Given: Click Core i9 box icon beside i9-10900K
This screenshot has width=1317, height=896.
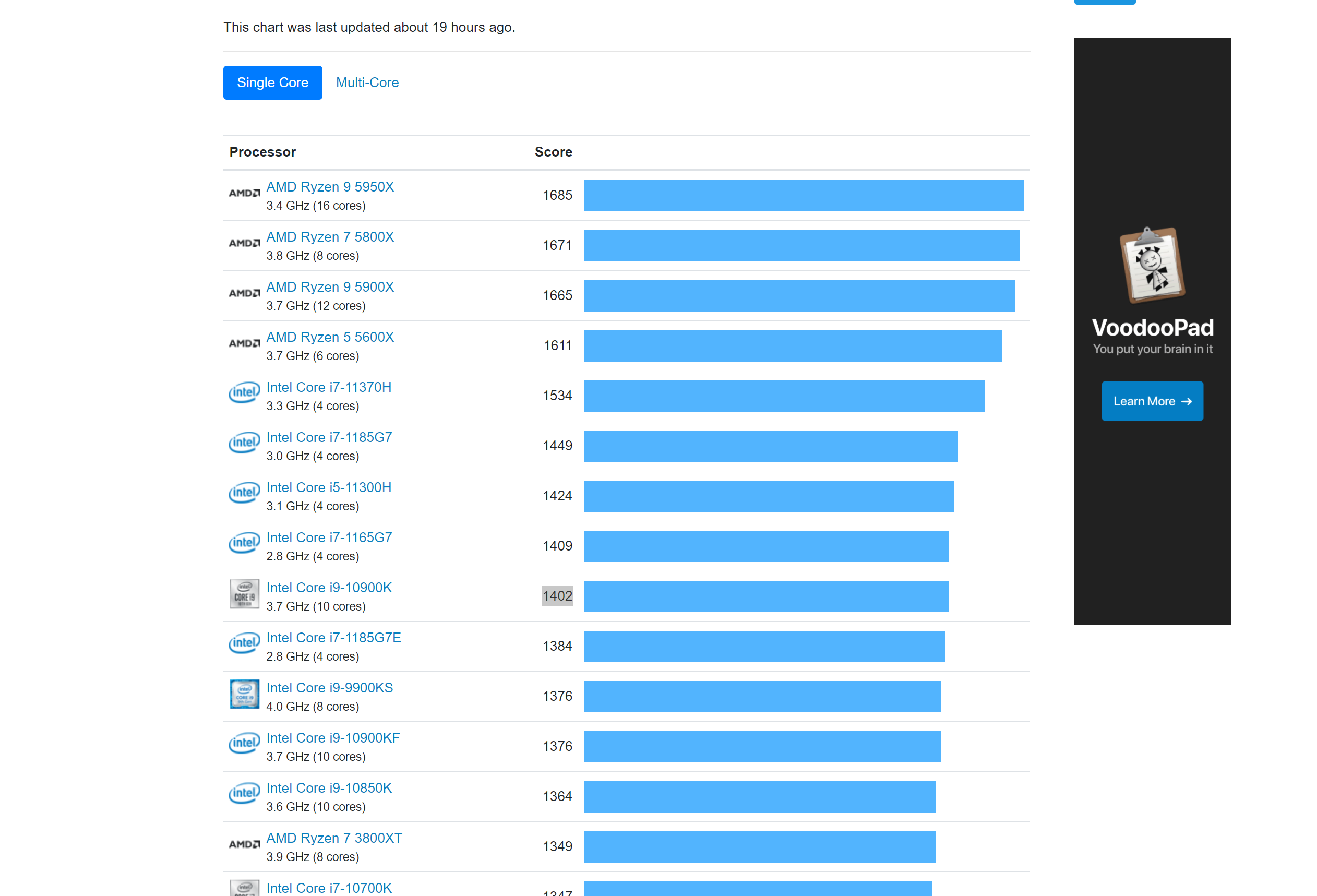Looking at the screenshot, I should click(244, 594).
